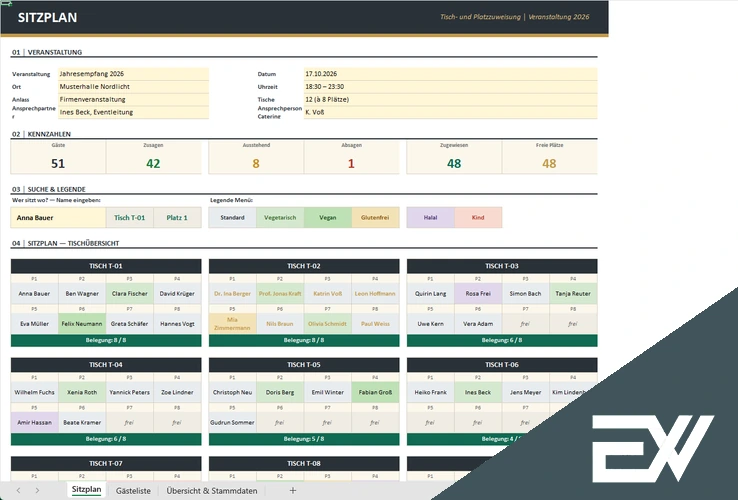Select the Absagen value 1 cell
Viewport: 738px width, 500px height.
pos(351,163)
